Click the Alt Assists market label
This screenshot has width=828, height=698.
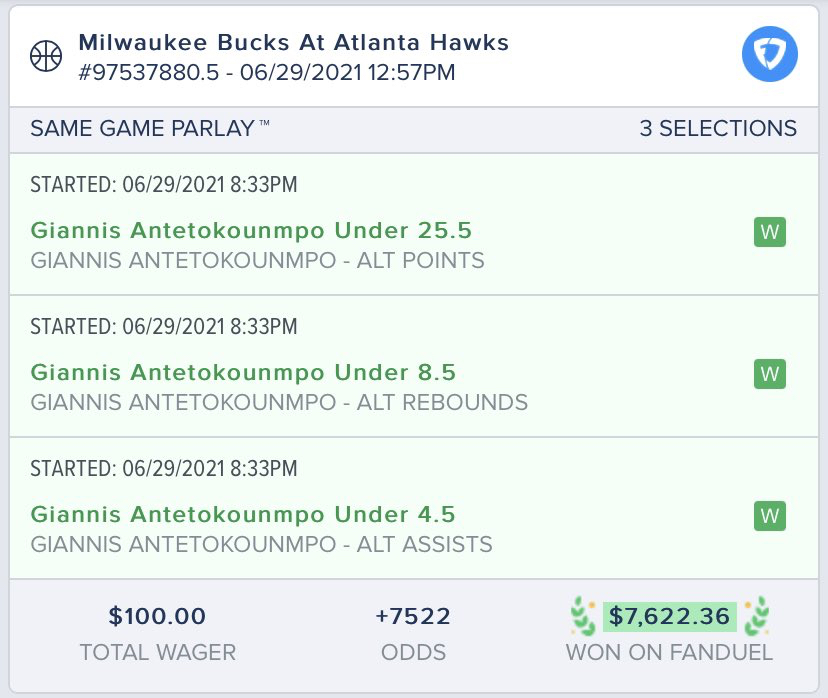(x=261, y=545)
